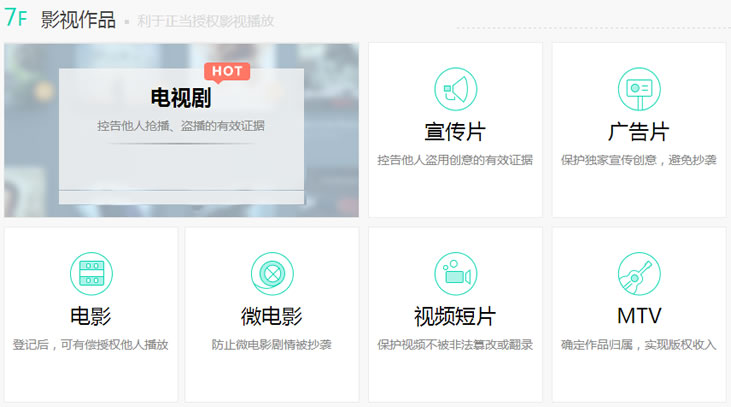Screen dimensions: 731x407
Task: Open the 视频短片 category title
Action: point(455,316)
